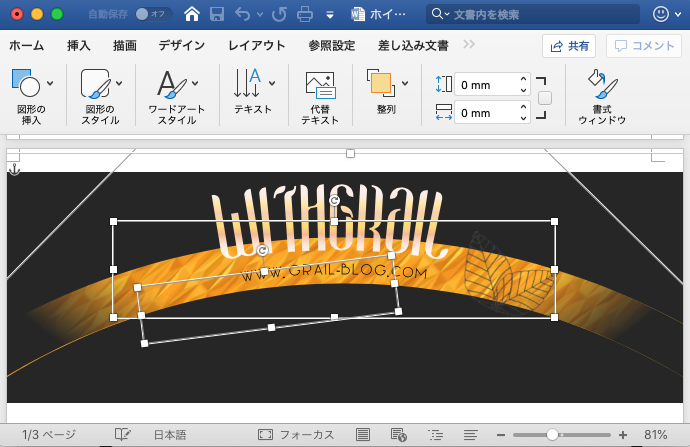Click the テキスト direction icon
690x447 pixels.
pyautogui.click(x=247, y=83)
